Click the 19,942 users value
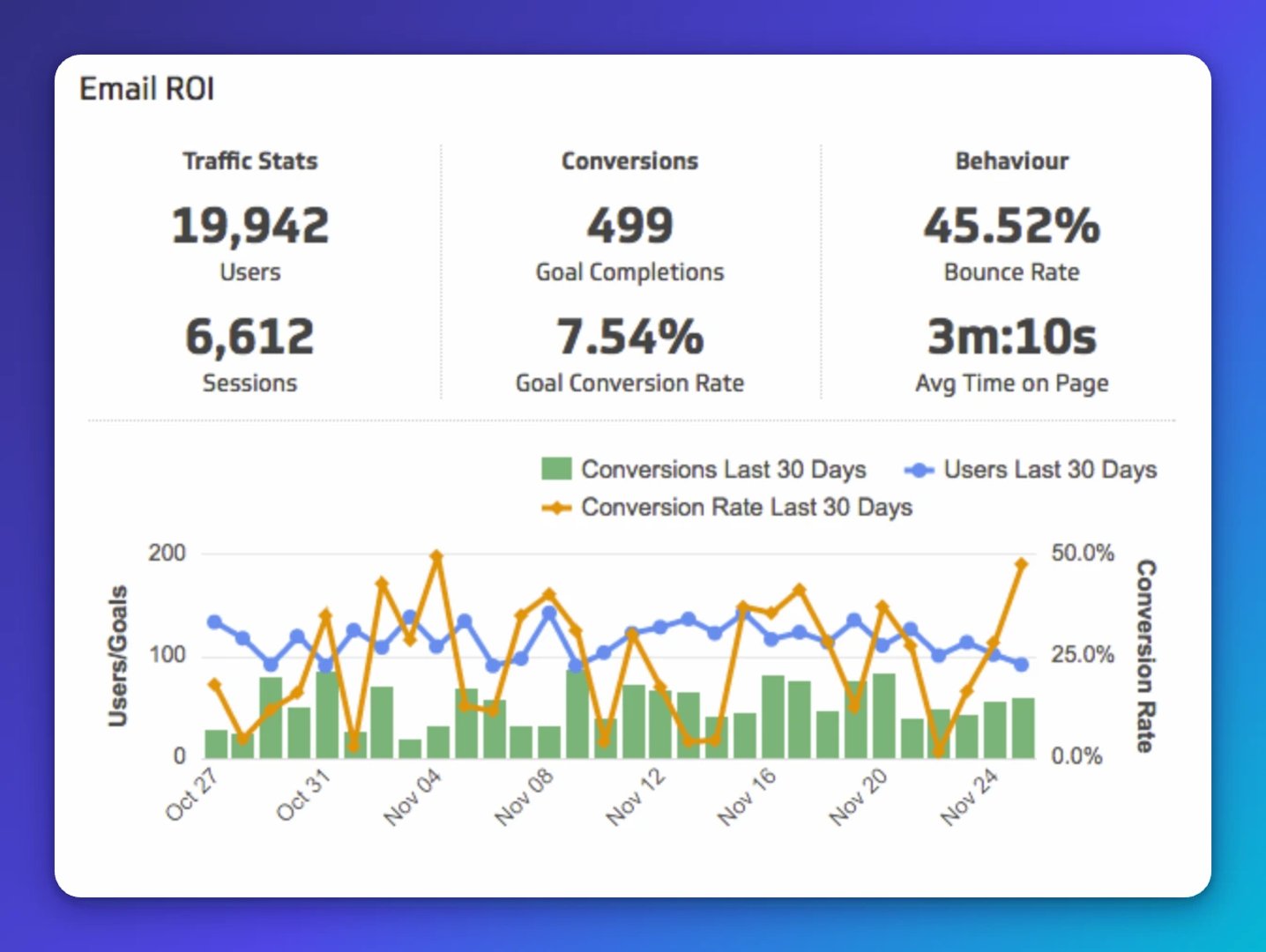 (250, 226)
